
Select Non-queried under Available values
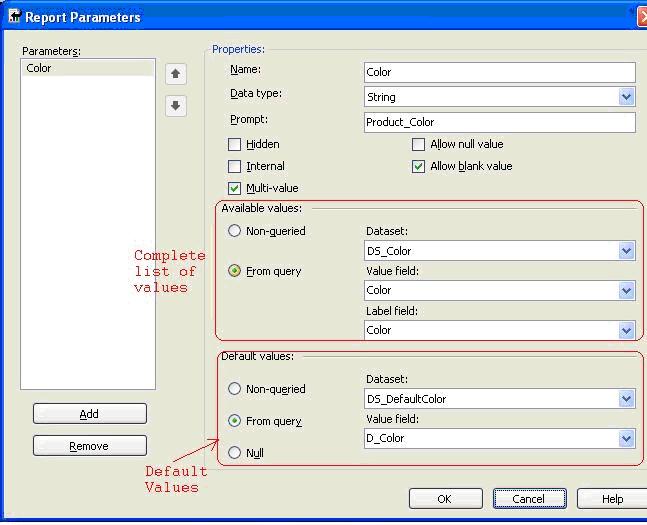point(234,231)
